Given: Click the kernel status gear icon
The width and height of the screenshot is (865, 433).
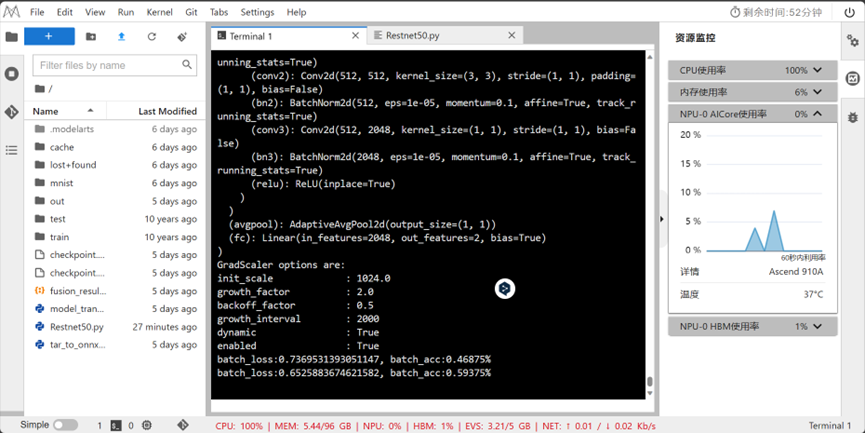Looking at the screenshot, I should point(147,425).
